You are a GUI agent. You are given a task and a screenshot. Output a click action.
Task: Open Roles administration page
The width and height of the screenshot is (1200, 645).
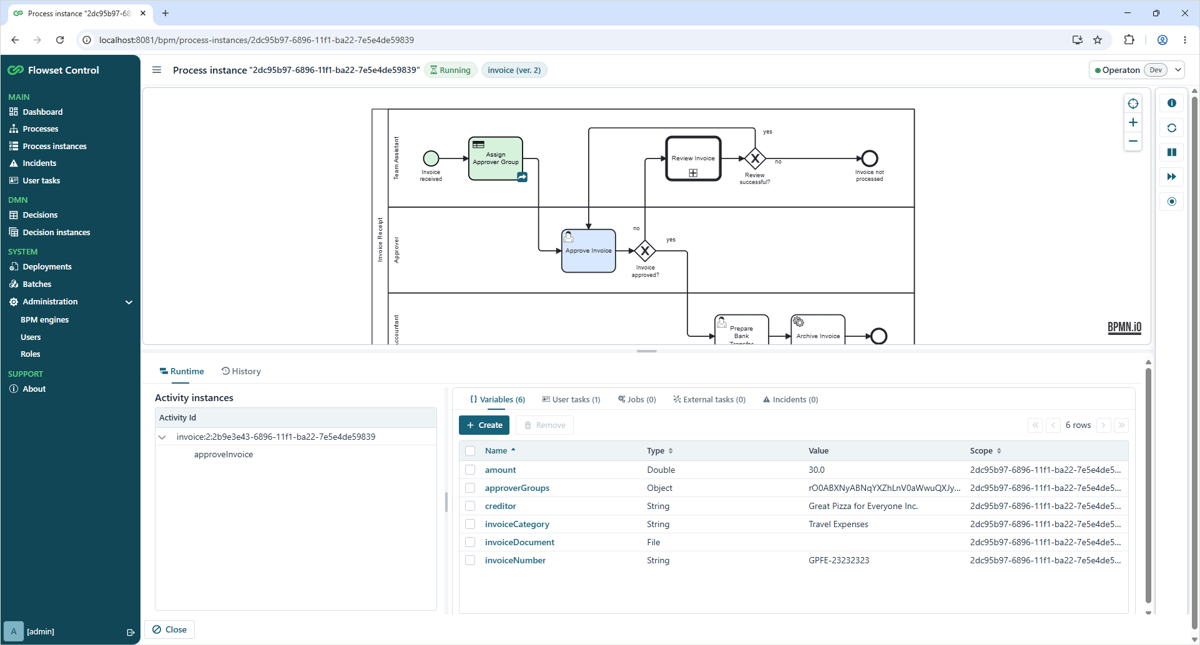[31, 354]
